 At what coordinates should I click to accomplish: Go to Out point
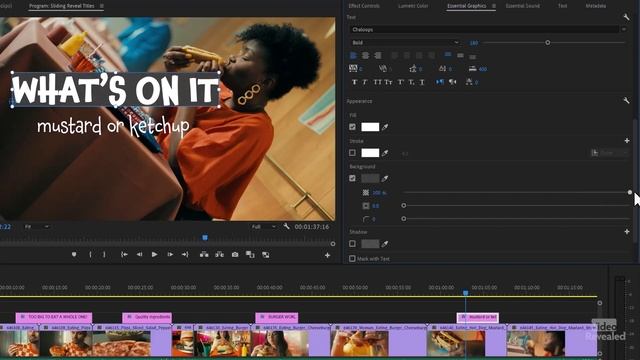point(185,254)
